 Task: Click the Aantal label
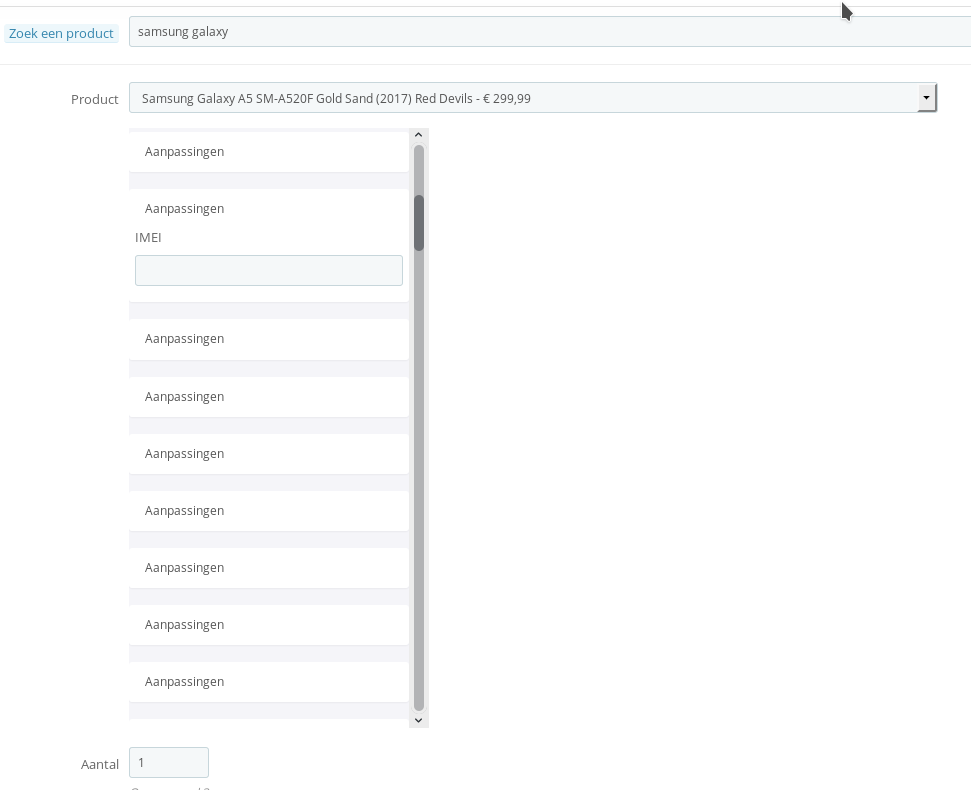pos(99,764)
